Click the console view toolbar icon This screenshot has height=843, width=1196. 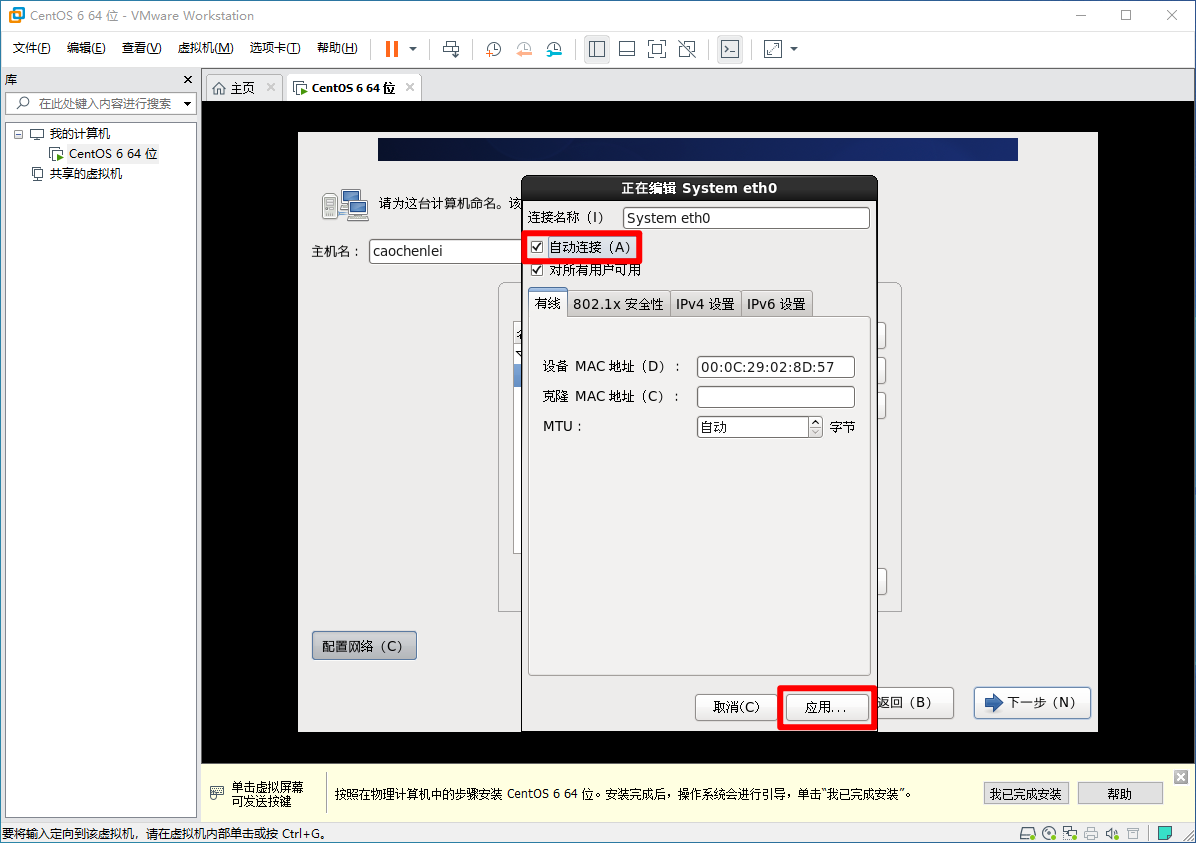pyautogui.click(x=730, y=49)
